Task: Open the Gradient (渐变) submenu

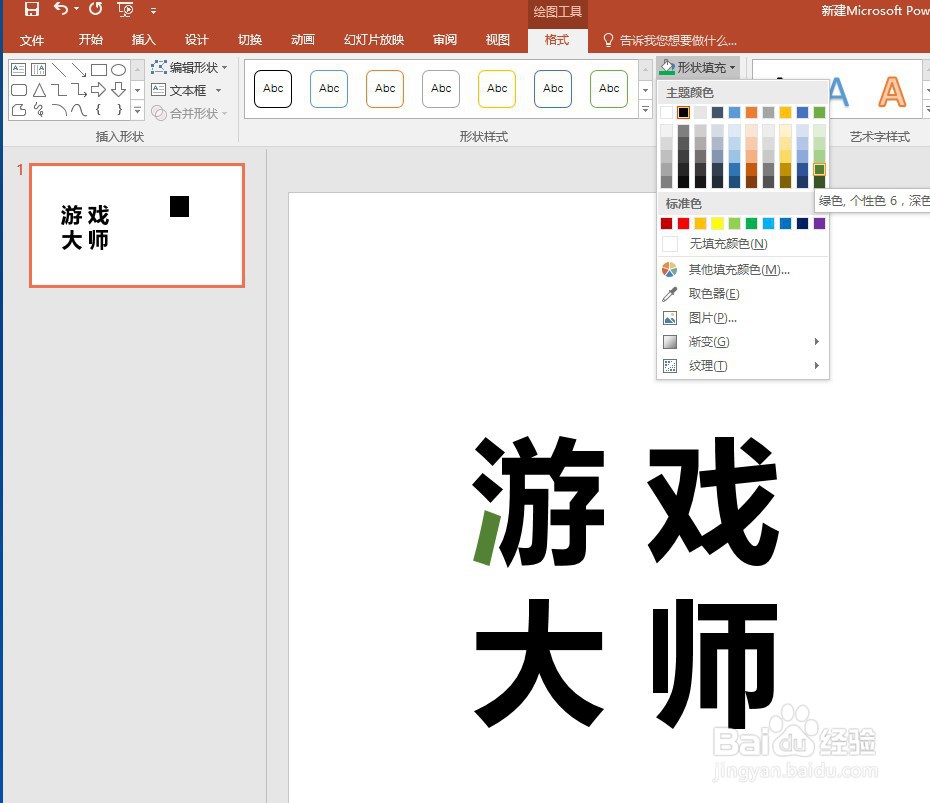Action: click(743, 342)
